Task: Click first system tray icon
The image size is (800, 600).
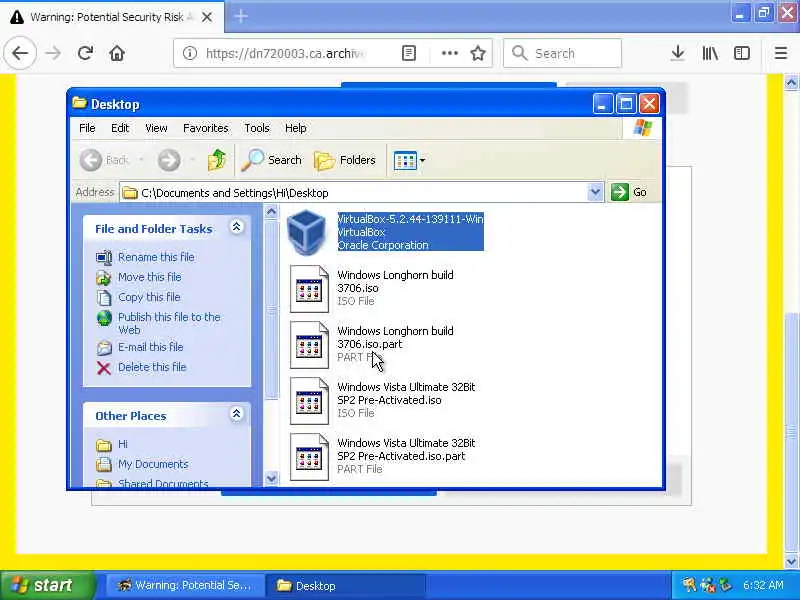Action: tap(689, 585)
